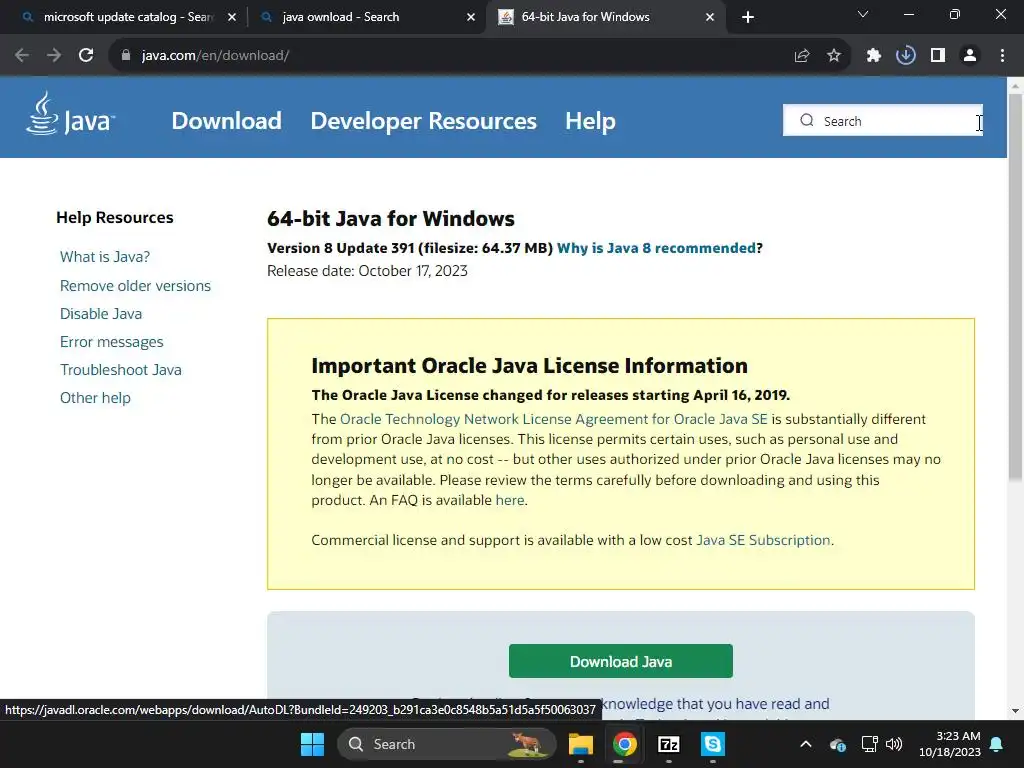1024x768 pixels.
Task: Open the Chrome three-dot menu
Action: (1002, 56)
